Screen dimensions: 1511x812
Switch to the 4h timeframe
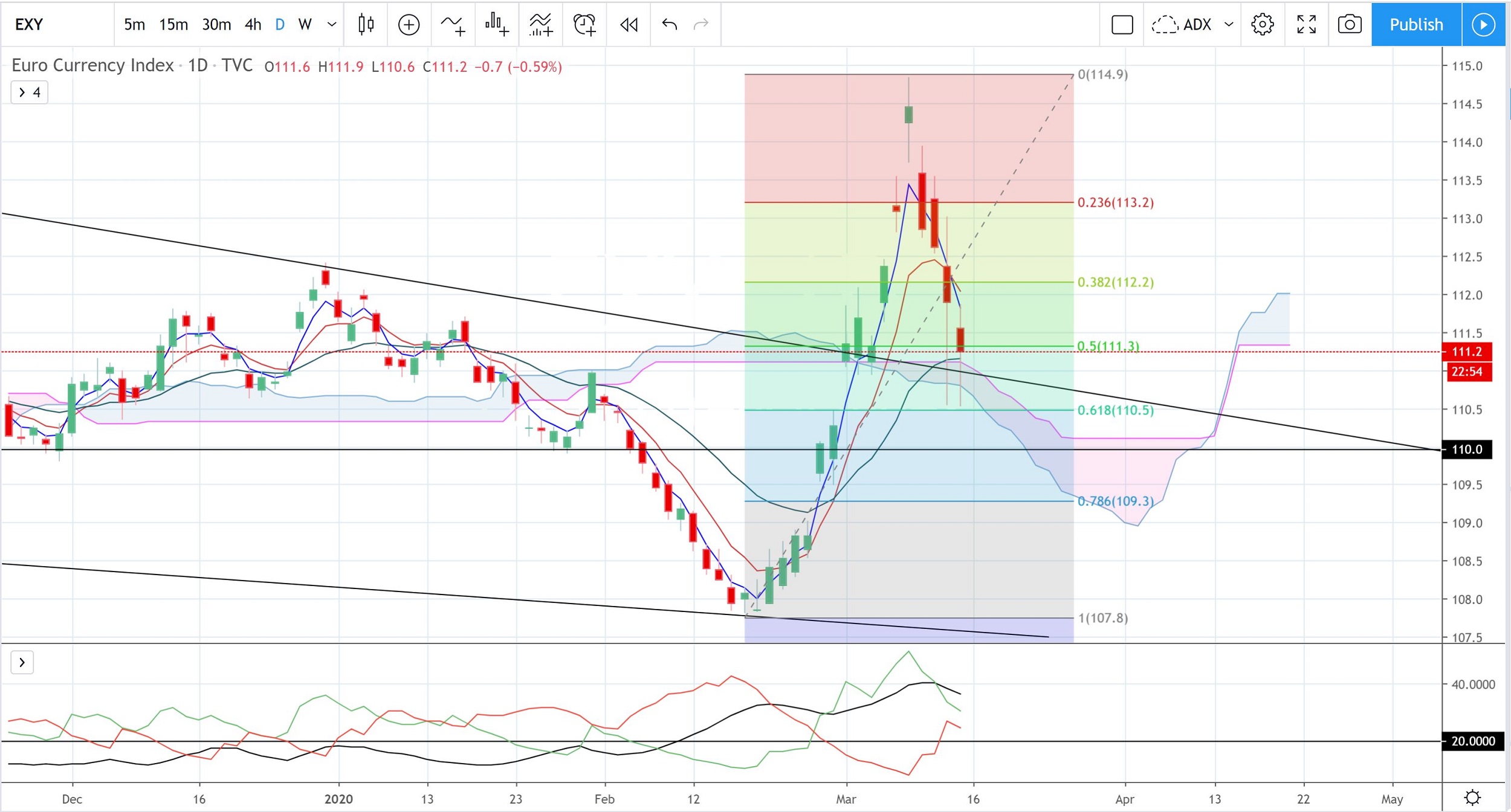(x=253, y=24)
